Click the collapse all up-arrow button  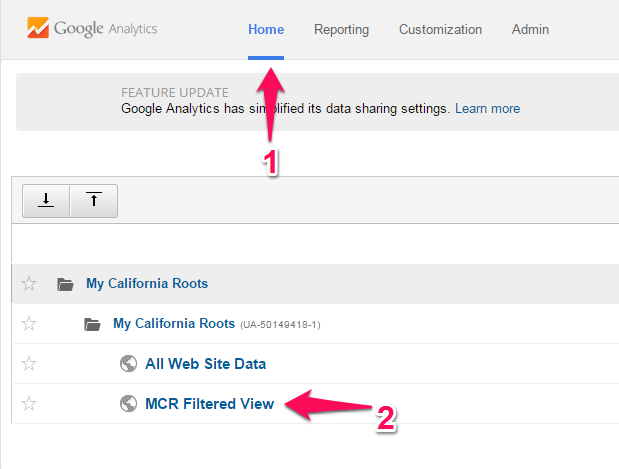click(x=94, y=201)
